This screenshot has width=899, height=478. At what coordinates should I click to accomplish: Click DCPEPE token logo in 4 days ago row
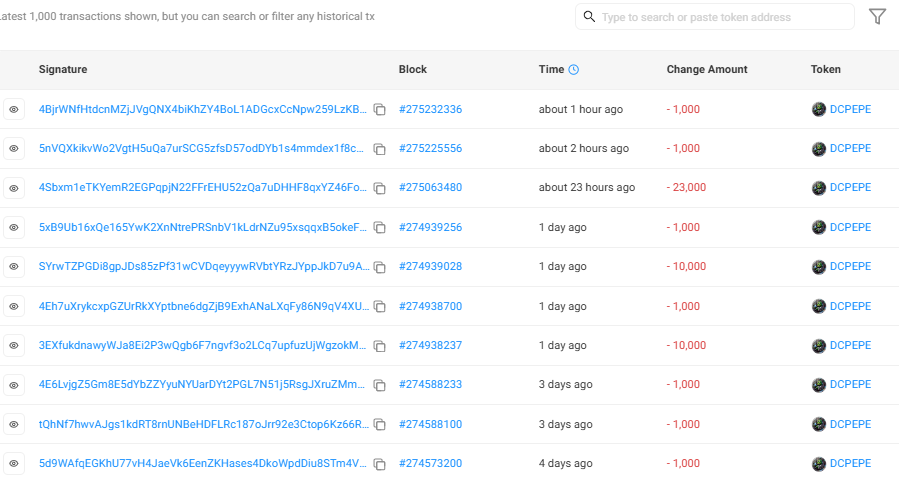[x=819, y=464]
